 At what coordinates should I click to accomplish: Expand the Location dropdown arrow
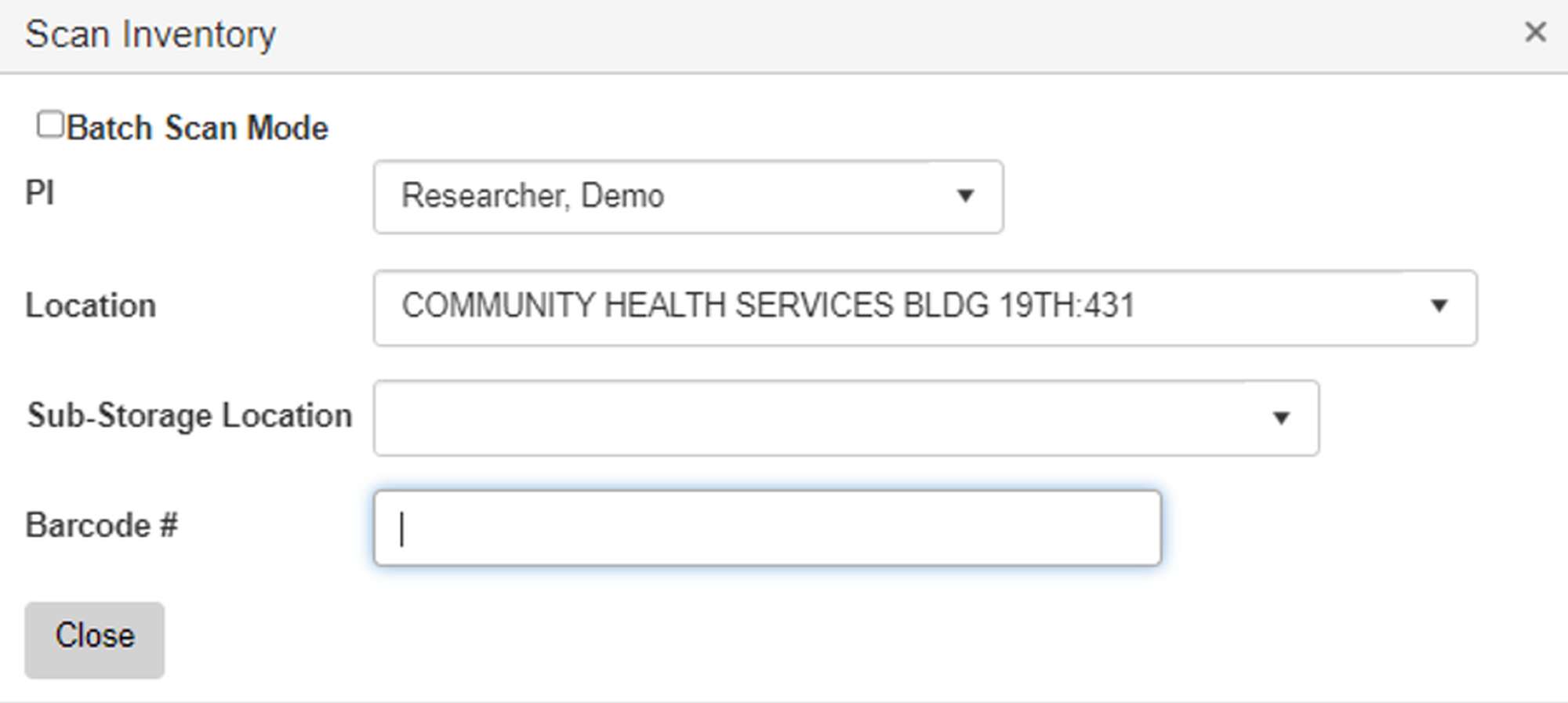[x=1439, y=306]
